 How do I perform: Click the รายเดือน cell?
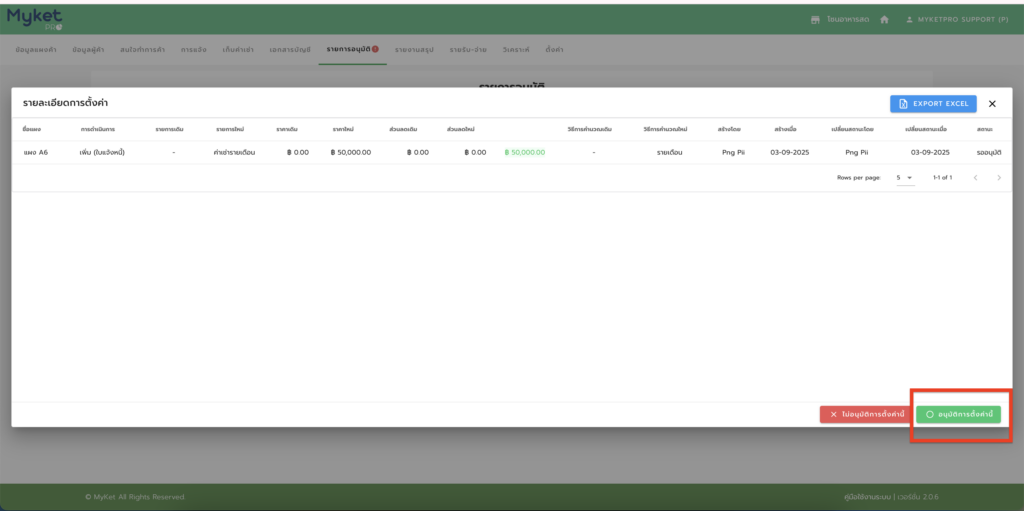[x=669, y=152]
